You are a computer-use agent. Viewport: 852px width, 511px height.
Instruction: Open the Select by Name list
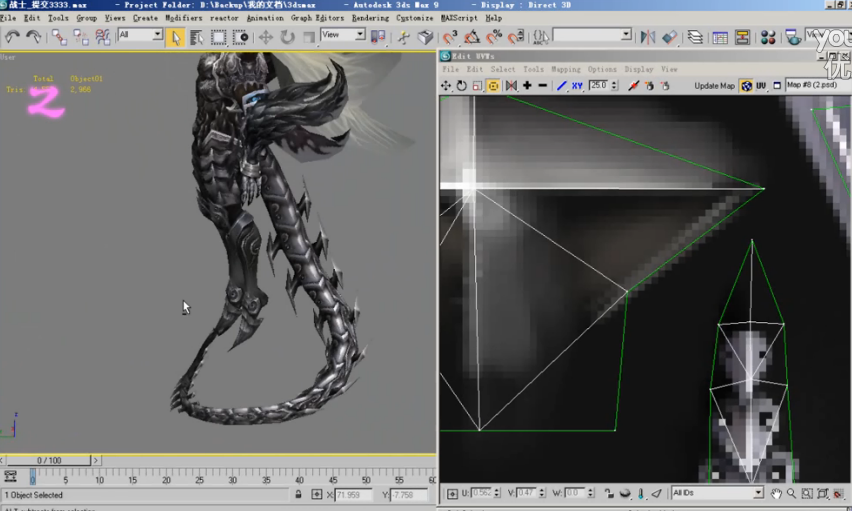pos(197,37)
